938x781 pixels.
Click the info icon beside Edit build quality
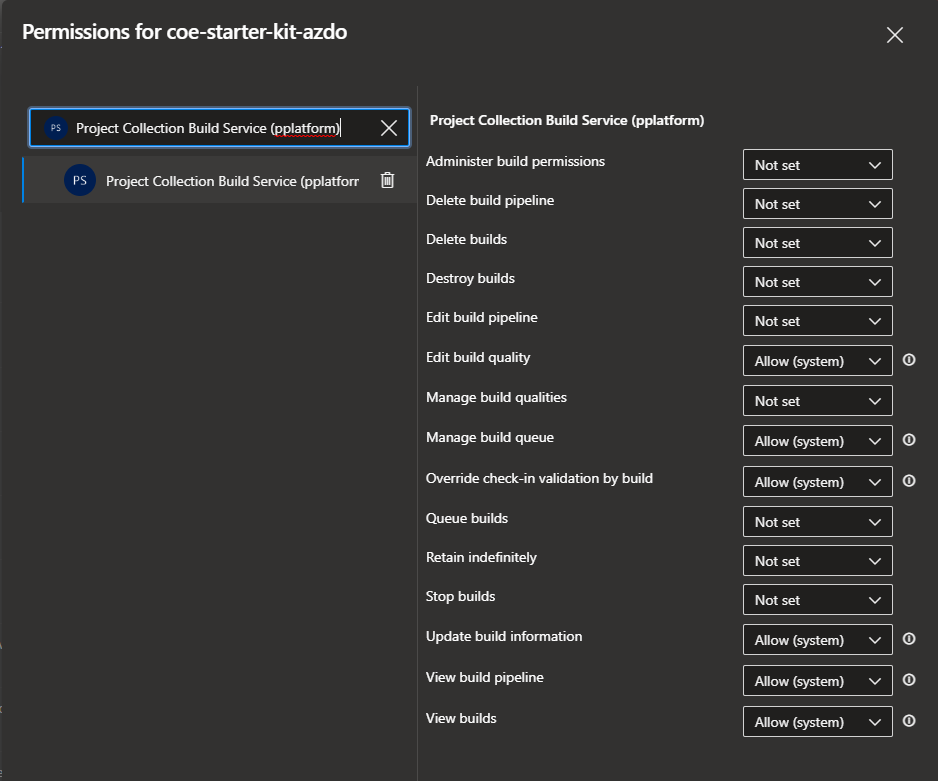click(x=909, y=360)
